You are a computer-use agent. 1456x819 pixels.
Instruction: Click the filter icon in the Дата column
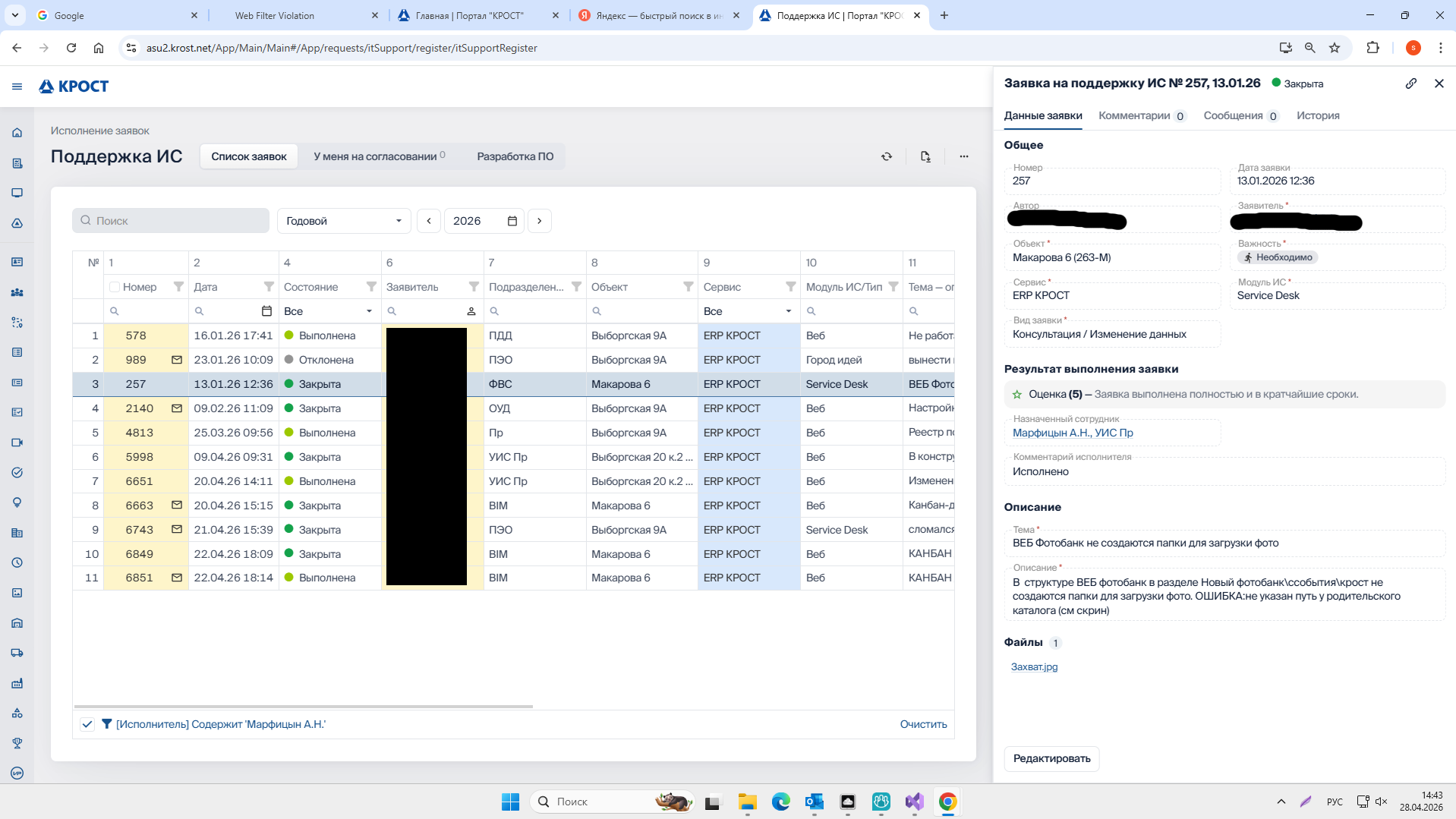tap(269, 287)
